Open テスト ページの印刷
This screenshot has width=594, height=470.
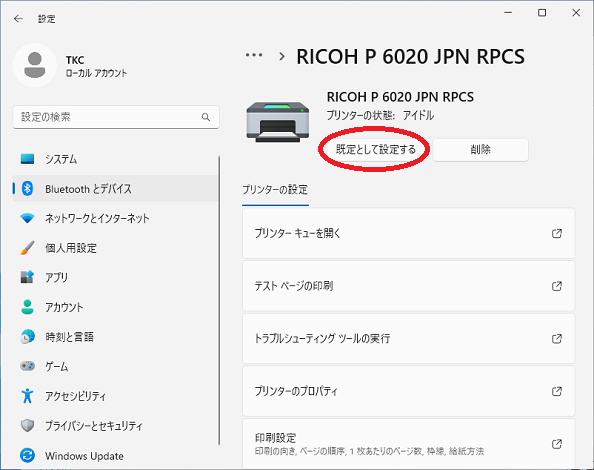(x=408, y=286)
